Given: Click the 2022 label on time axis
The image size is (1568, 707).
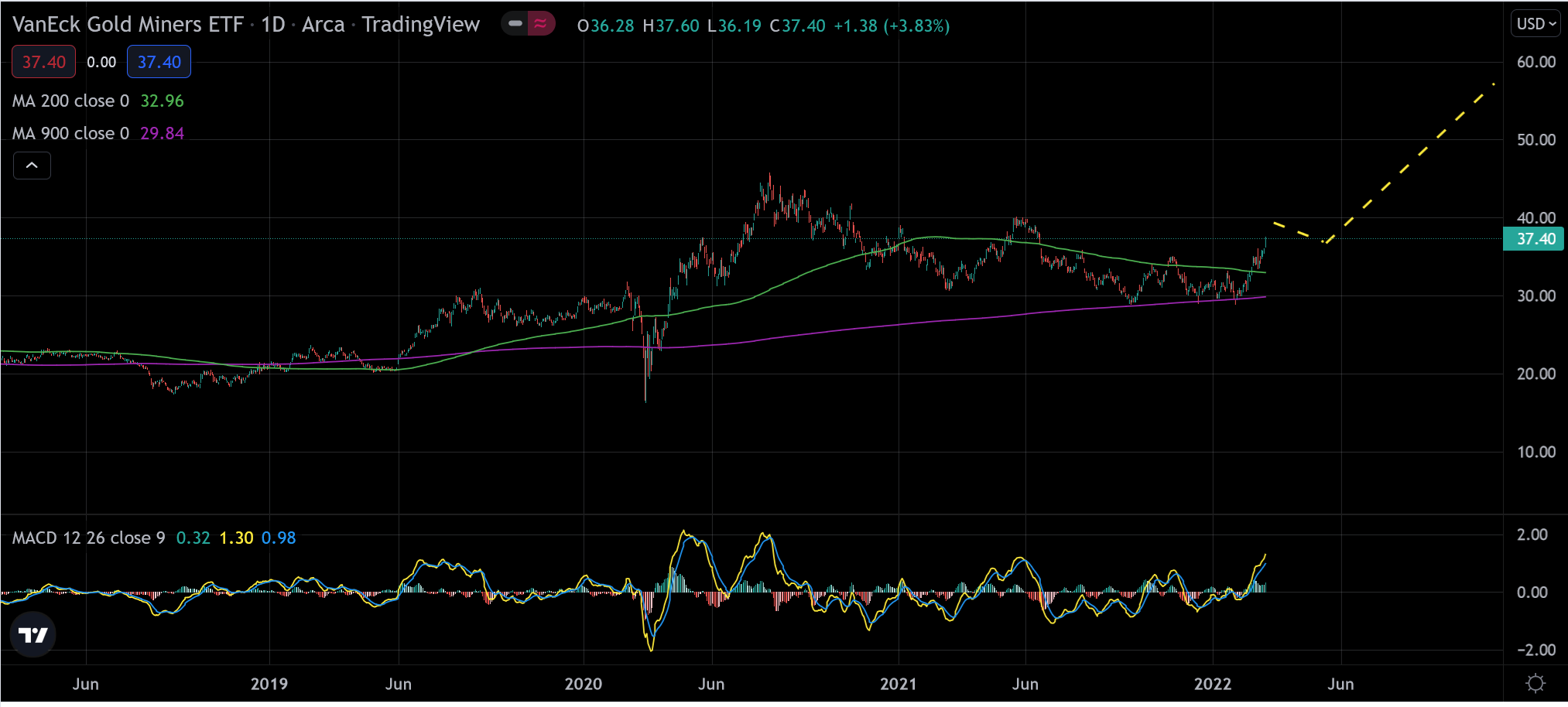Looking at the screenshot, I should coord(1212,684).
